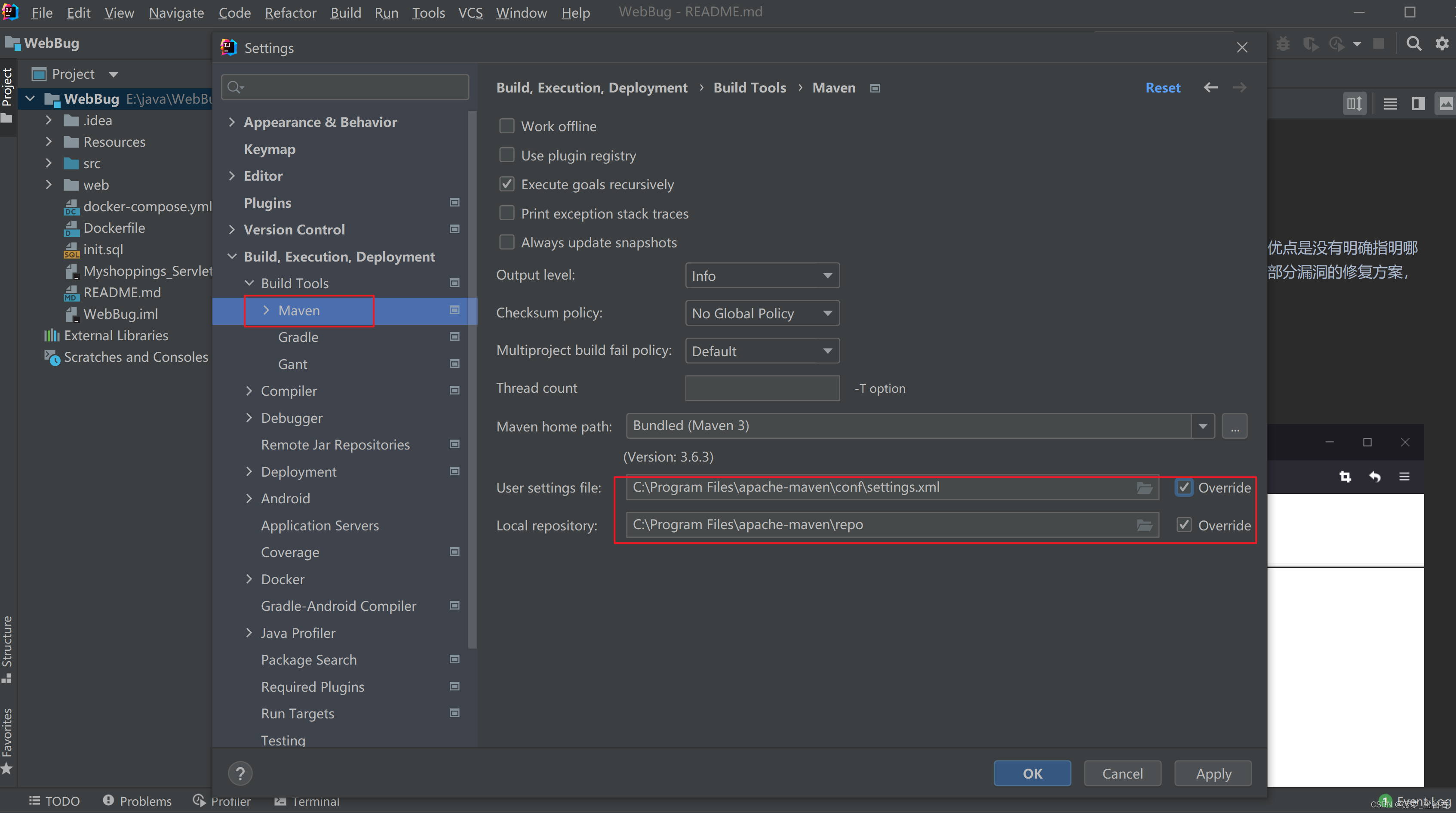Open Project view dropdown

pos(113,74)
